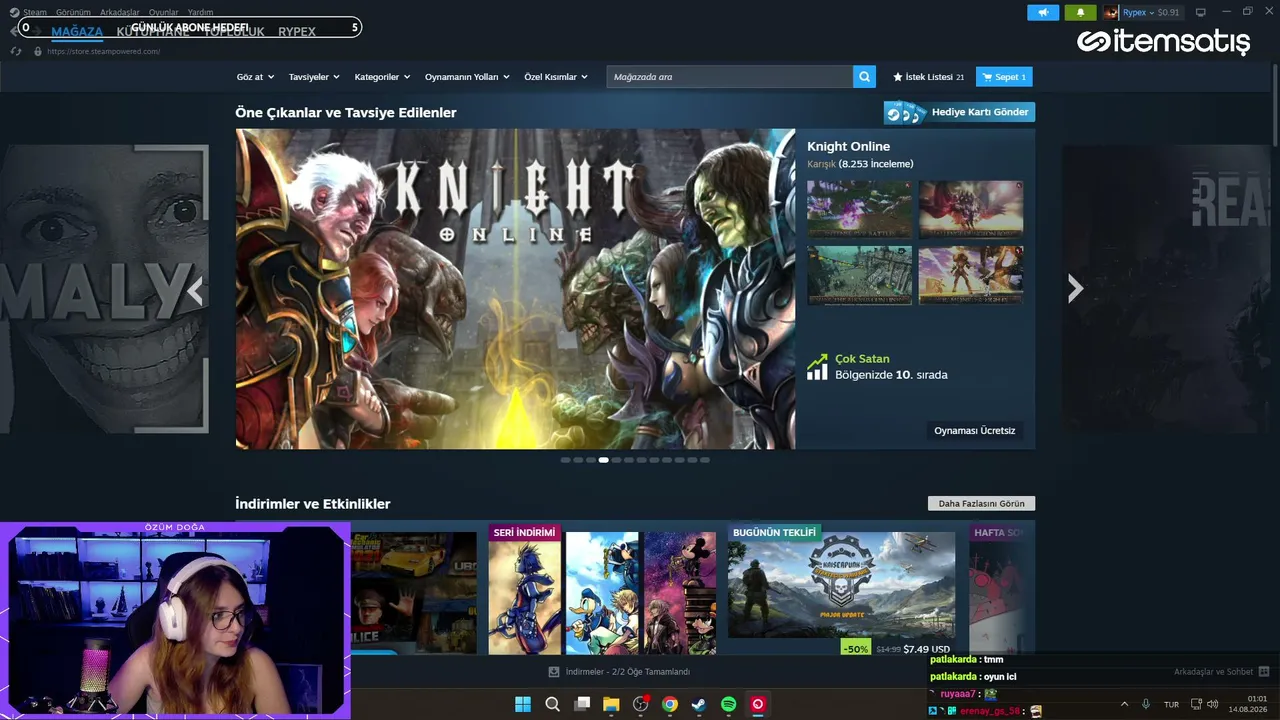View the bottom-right Knight Online screenshot thumbnail
1280x720 pixels.
[971, 275]
